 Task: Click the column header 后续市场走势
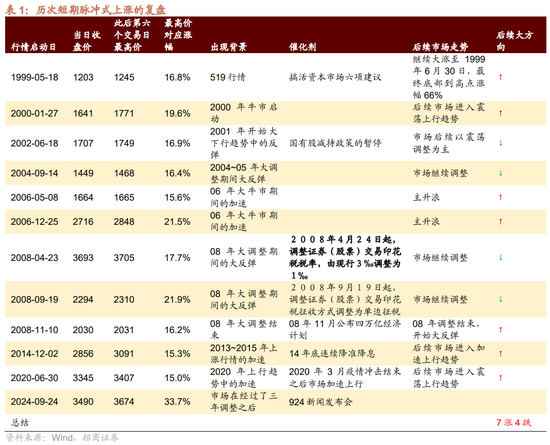click(440, 47)
